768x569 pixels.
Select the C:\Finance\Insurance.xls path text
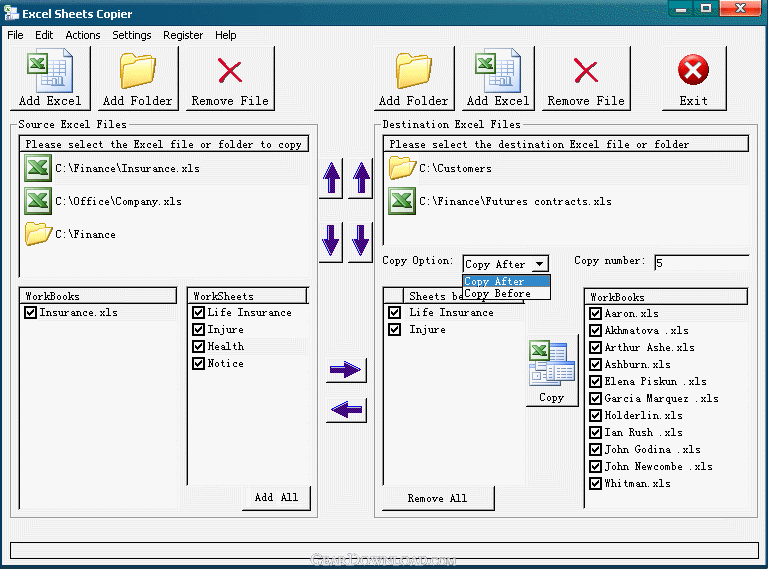point(127,168)
